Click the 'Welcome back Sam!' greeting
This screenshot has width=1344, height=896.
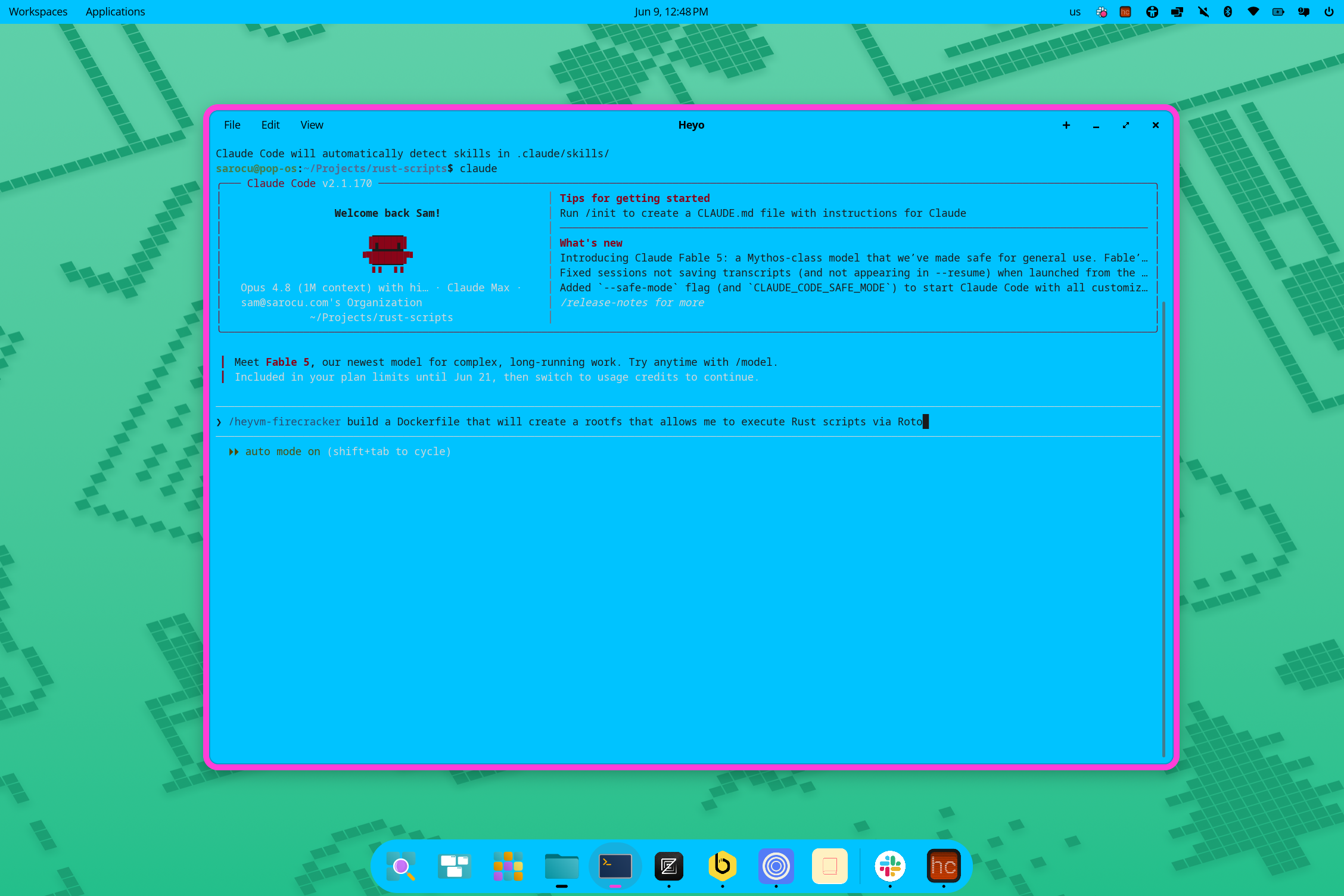point(387,213)
